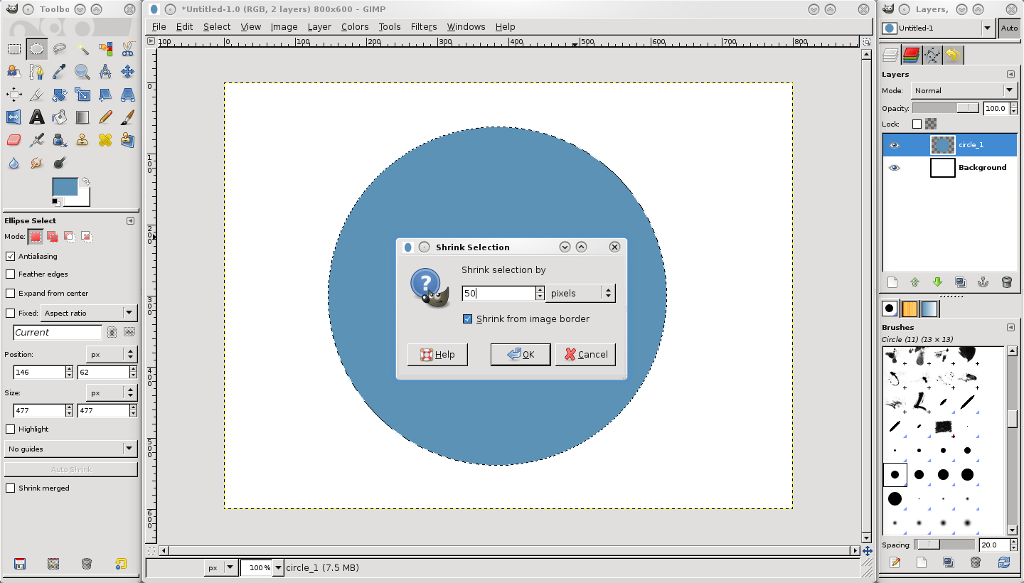Open the Layer menu
The image size is (1024, 583).
[x=319, y=27]
